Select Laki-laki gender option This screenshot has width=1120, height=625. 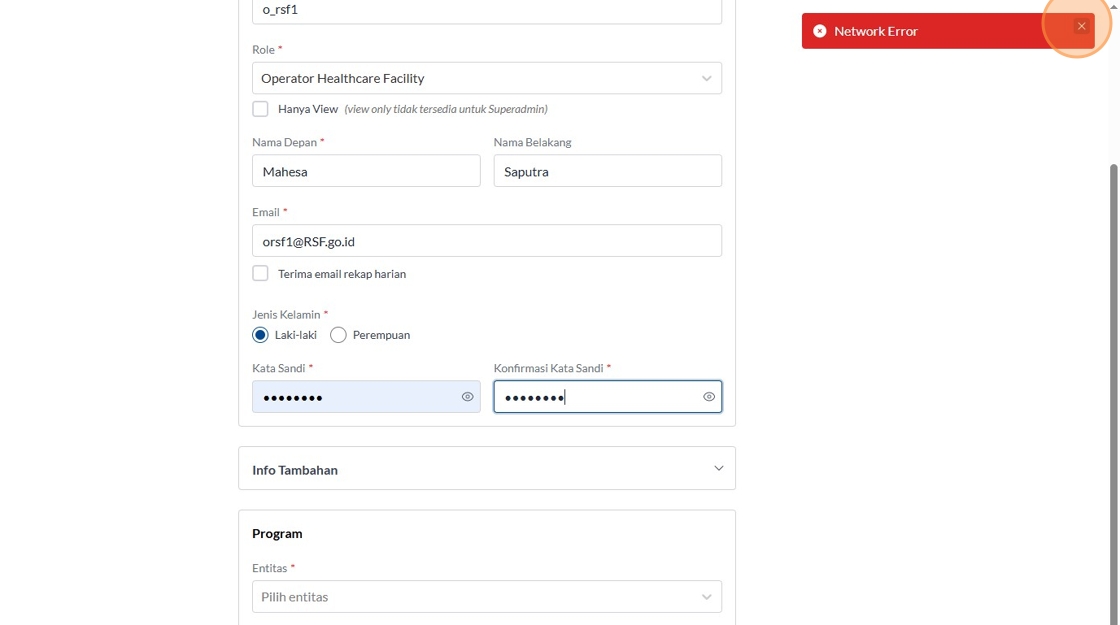(x=260, y=335)
